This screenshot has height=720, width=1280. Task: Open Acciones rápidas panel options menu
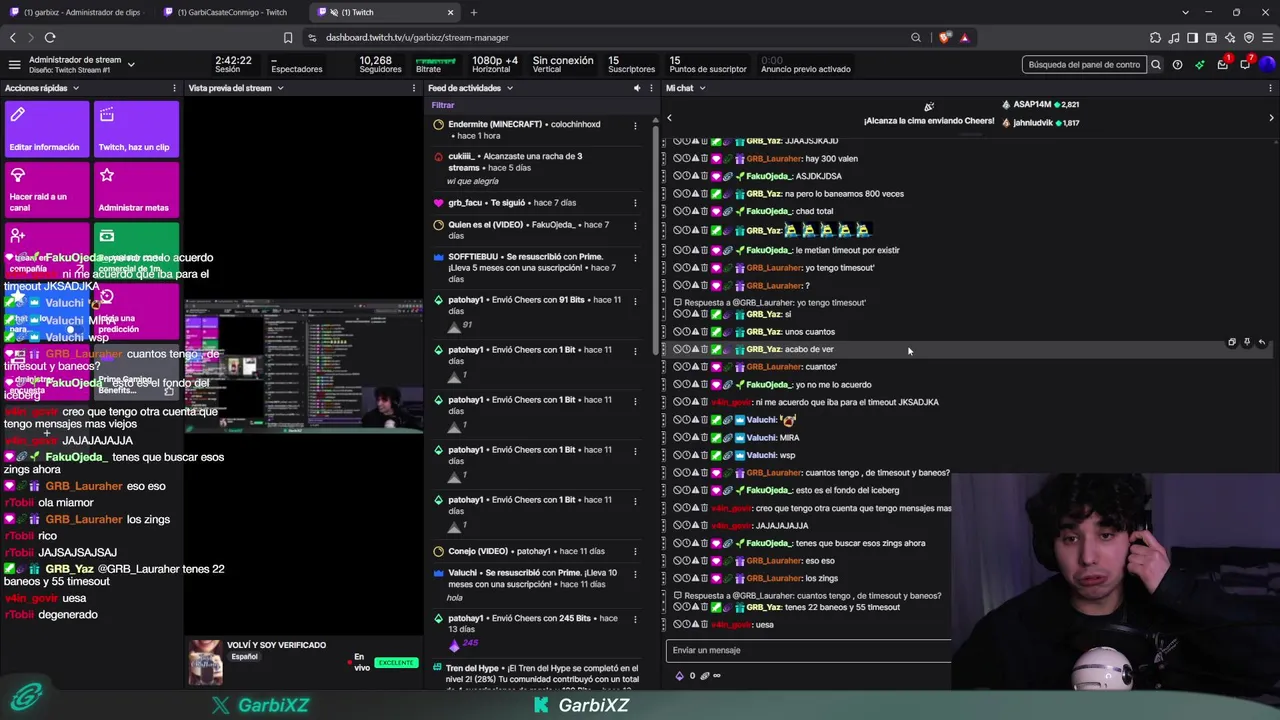(x=174, y=88)
